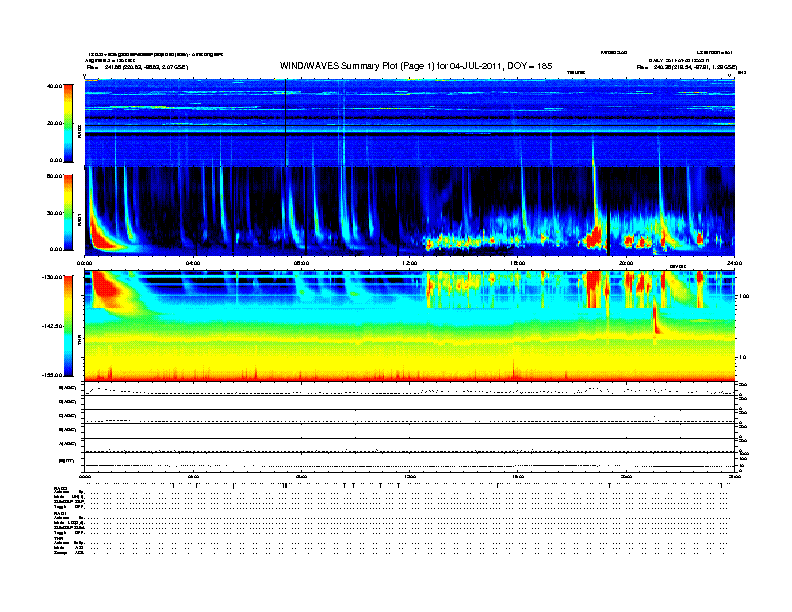This screenshot has width=792, height=612.
Task: Click the 10 label on TNR right axis
Action: pyautogui.click(x=744, y=357)
